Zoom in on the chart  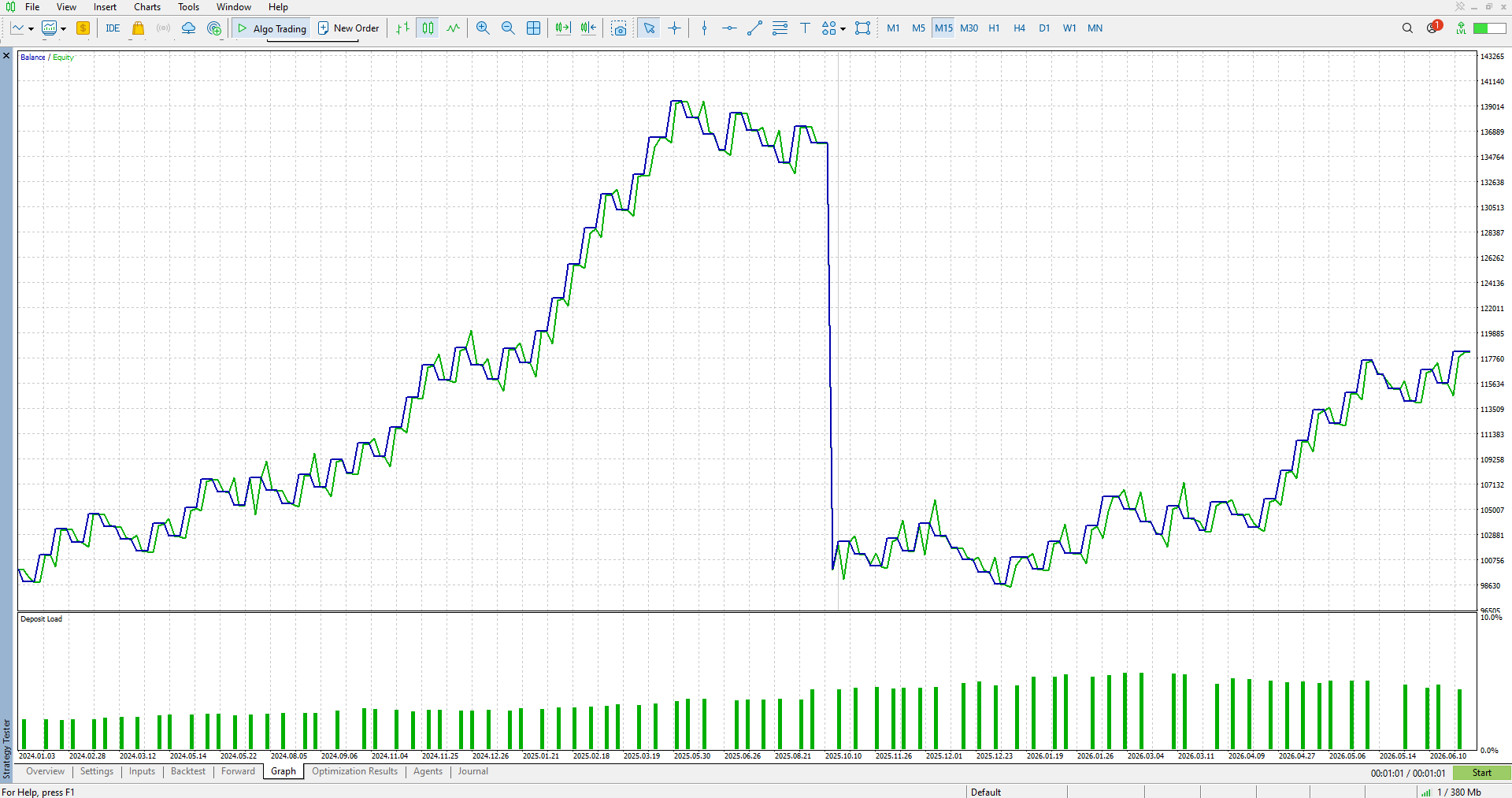(x=483, y=28)
